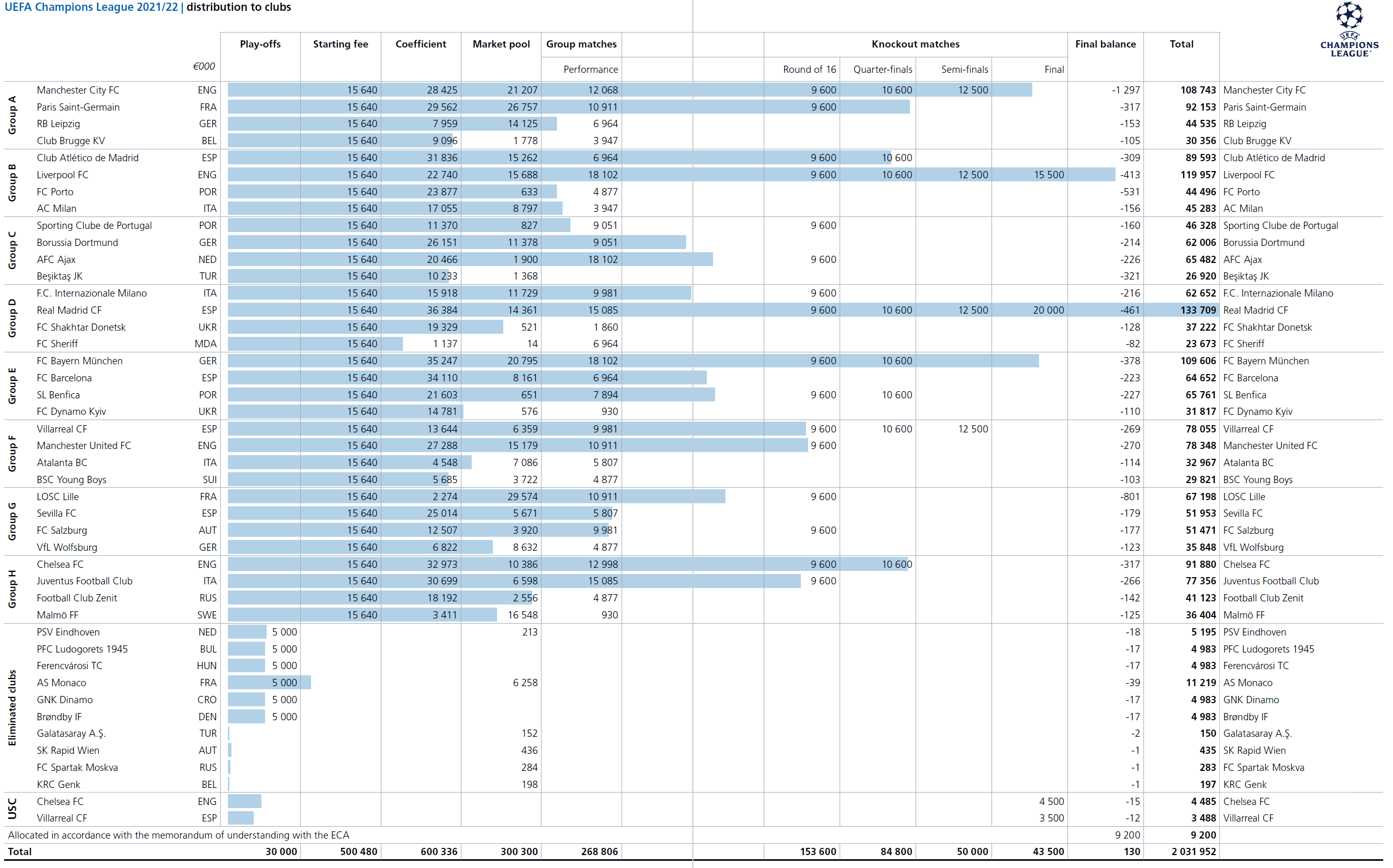Select the USC section label
Viewport: 1393px width, 868px height.
point(12,809)
